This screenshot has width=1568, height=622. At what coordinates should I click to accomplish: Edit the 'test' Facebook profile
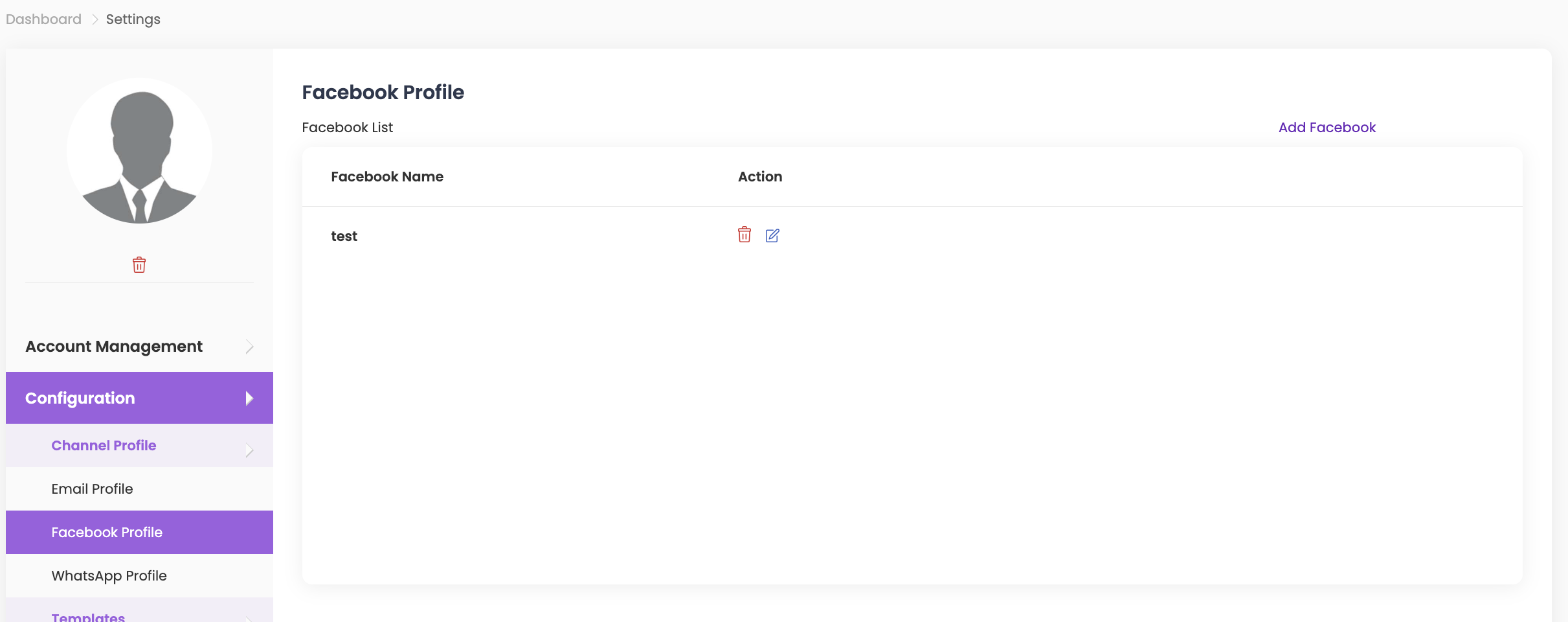[772, 235]
